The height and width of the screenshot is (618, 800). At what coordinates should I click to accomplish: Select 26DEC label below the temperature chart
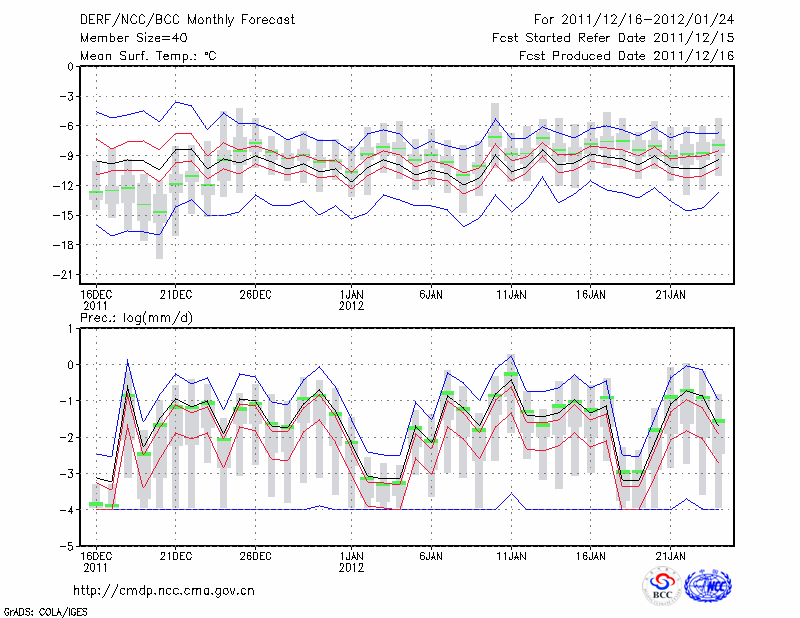[x=255, y=294]
